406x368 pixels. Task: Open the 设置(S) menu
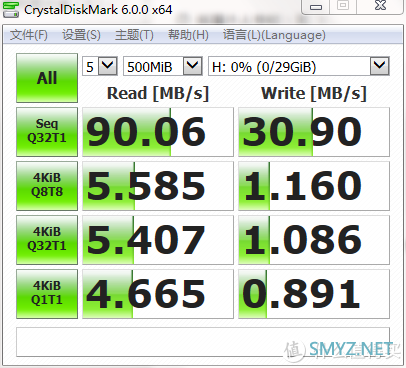[81, 35]
